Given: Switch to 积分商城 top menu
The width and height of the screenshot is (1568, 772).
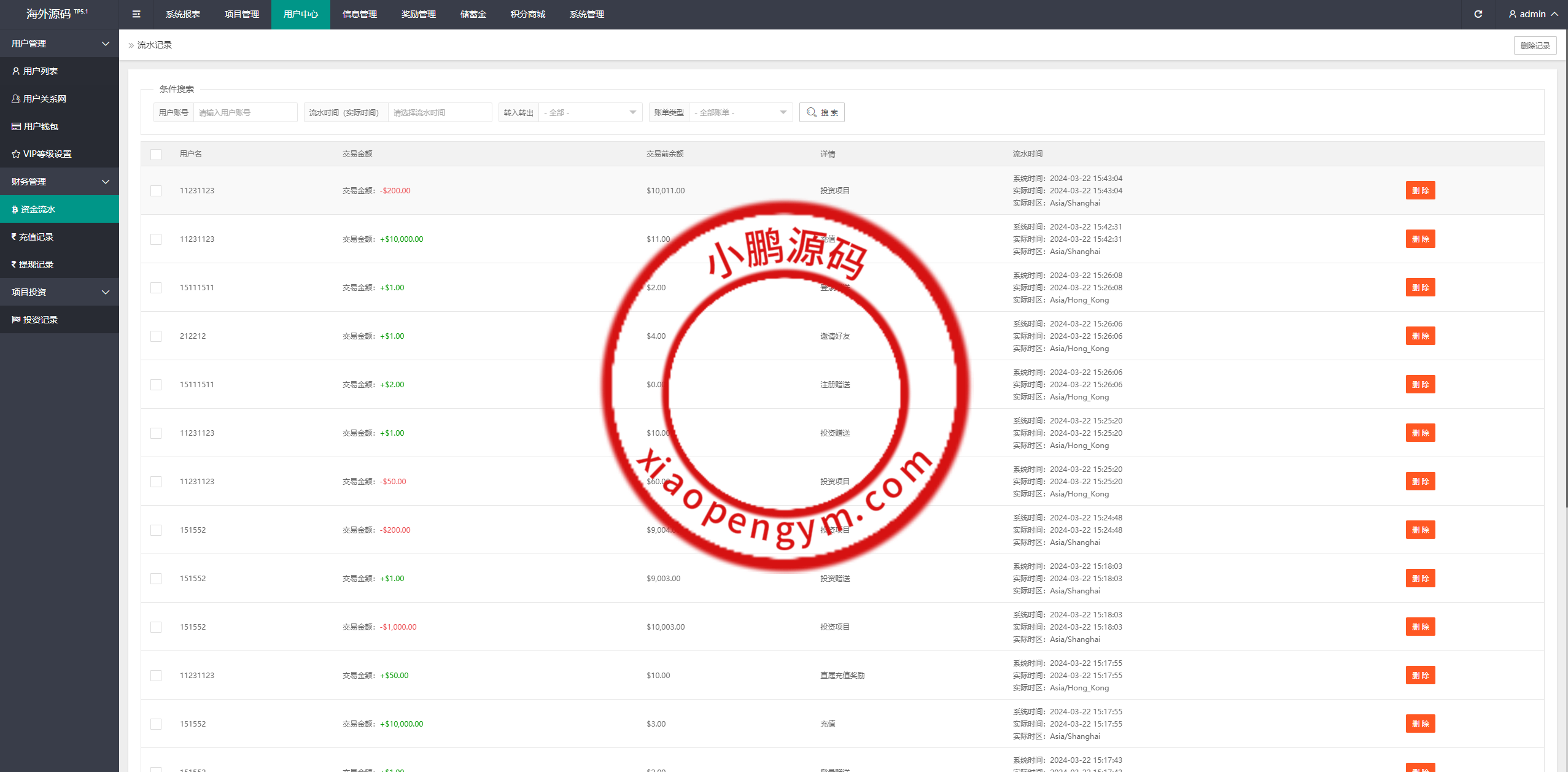Looking at the screenshot, I should pos(527,14).
